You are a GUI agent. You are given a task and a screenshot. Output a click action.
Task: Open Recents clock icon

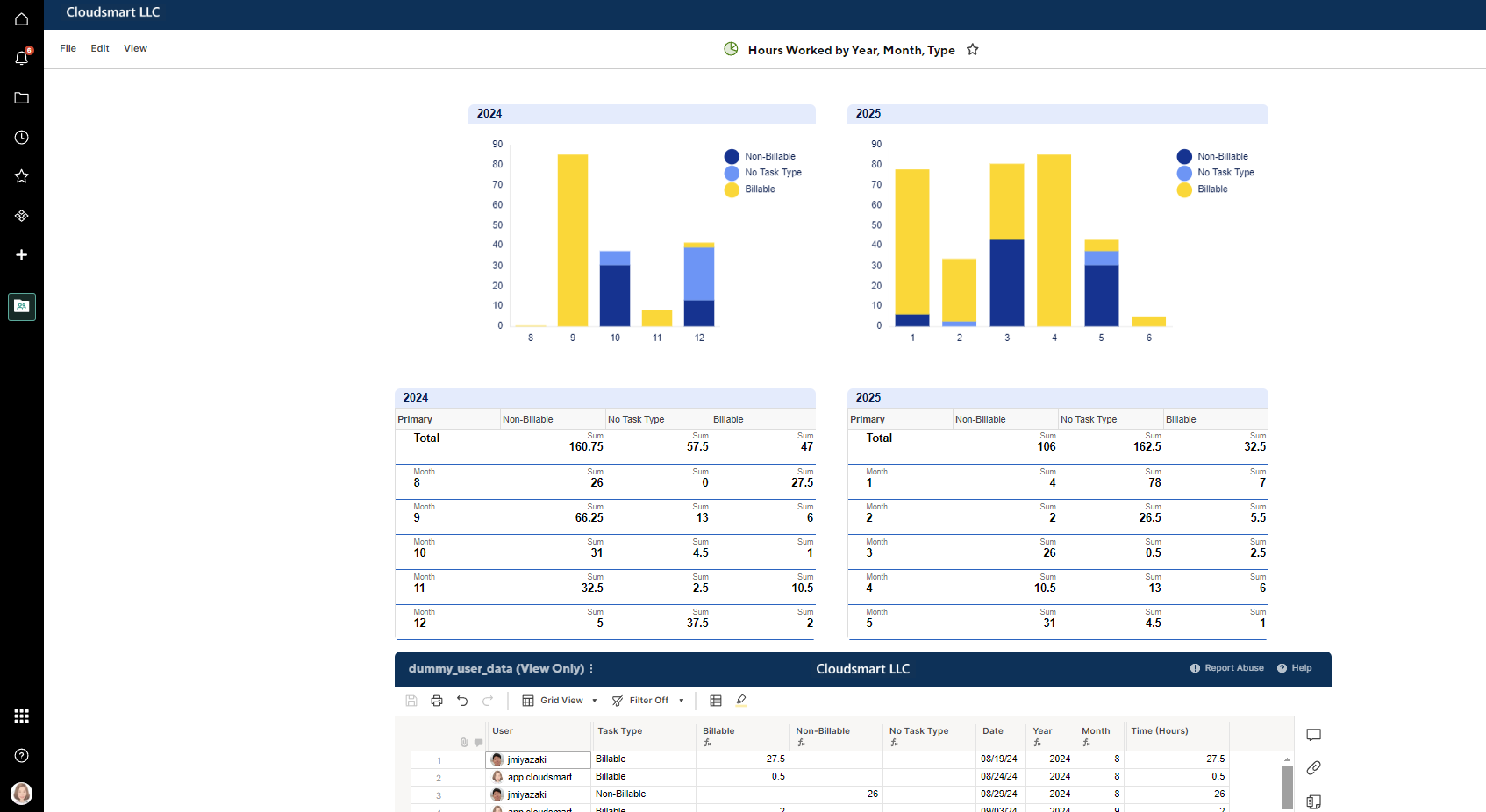pos(21,138)
